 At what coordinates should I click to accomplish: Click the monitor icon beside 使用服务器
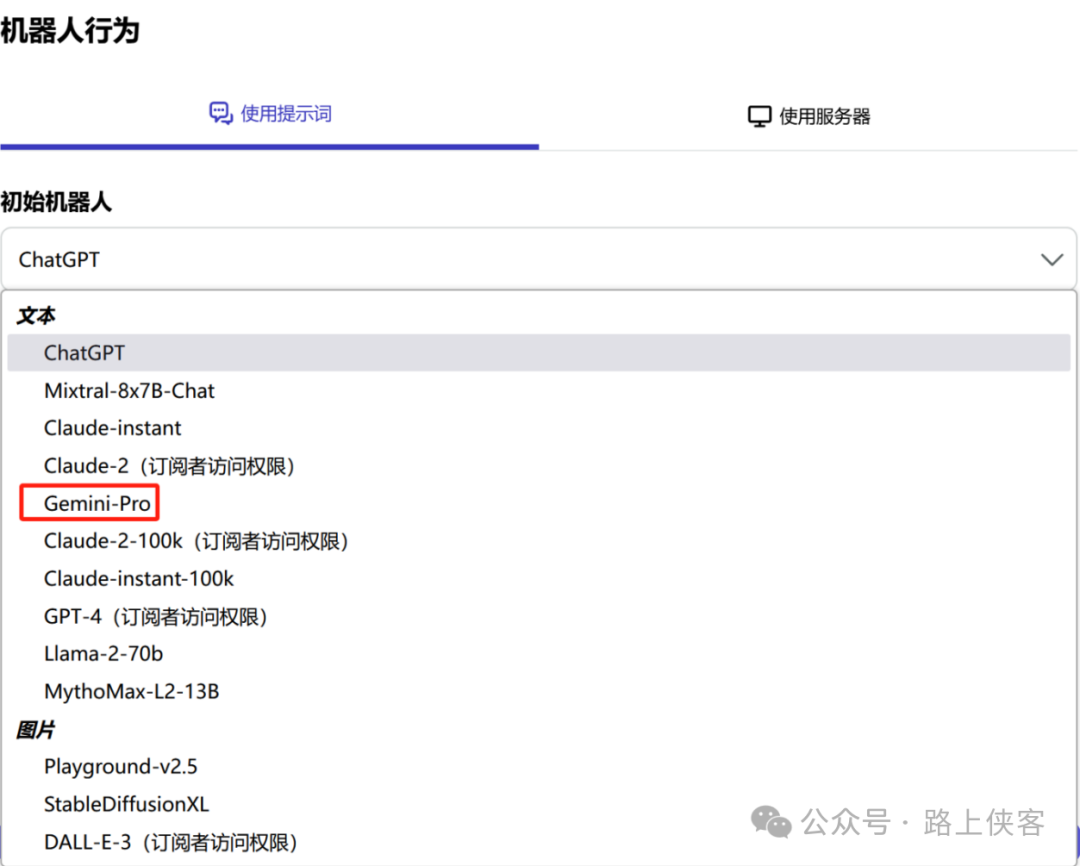[x=759, y=116]
